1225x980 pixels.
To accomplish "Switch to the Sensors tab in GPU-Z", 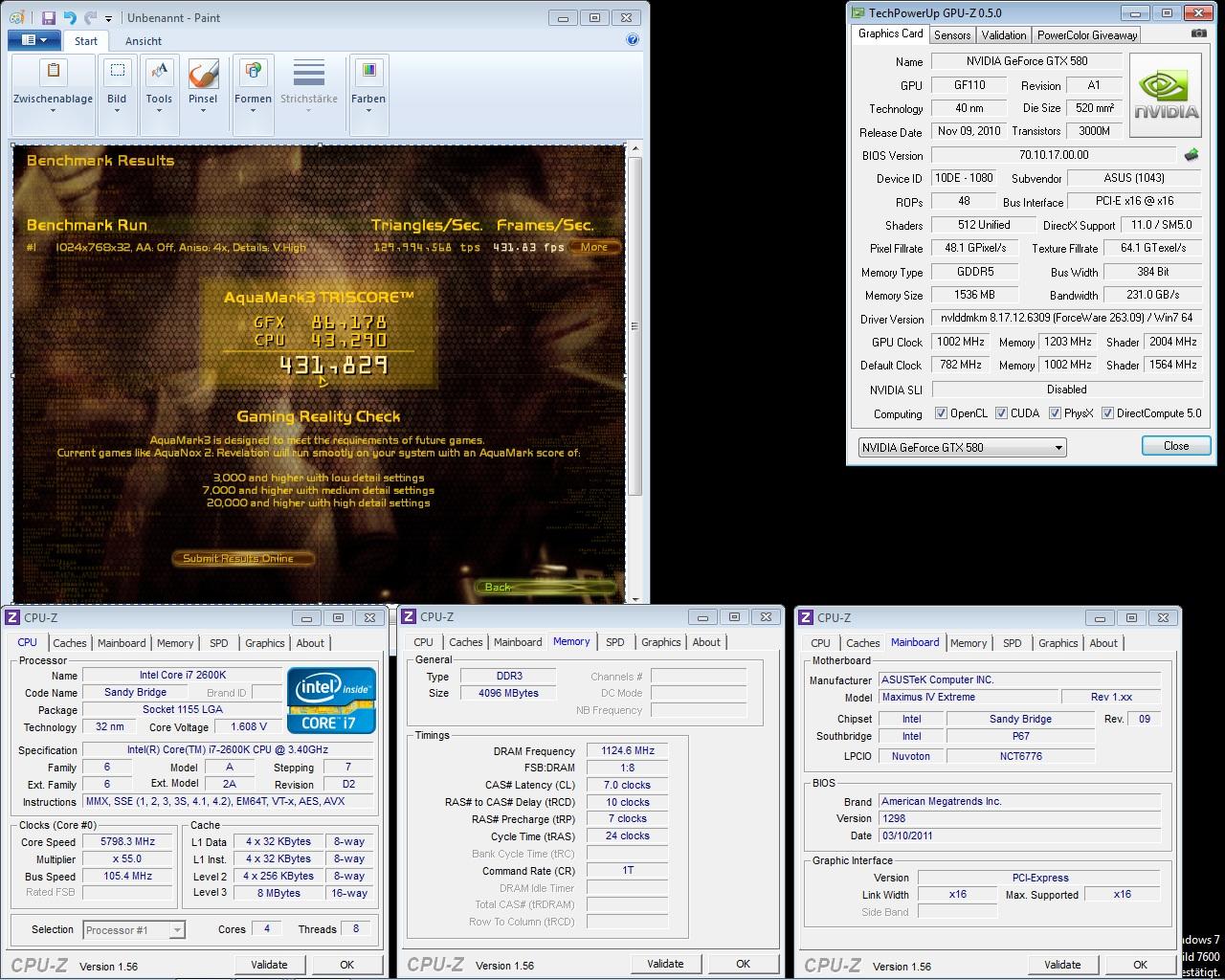I will [952, 34].
